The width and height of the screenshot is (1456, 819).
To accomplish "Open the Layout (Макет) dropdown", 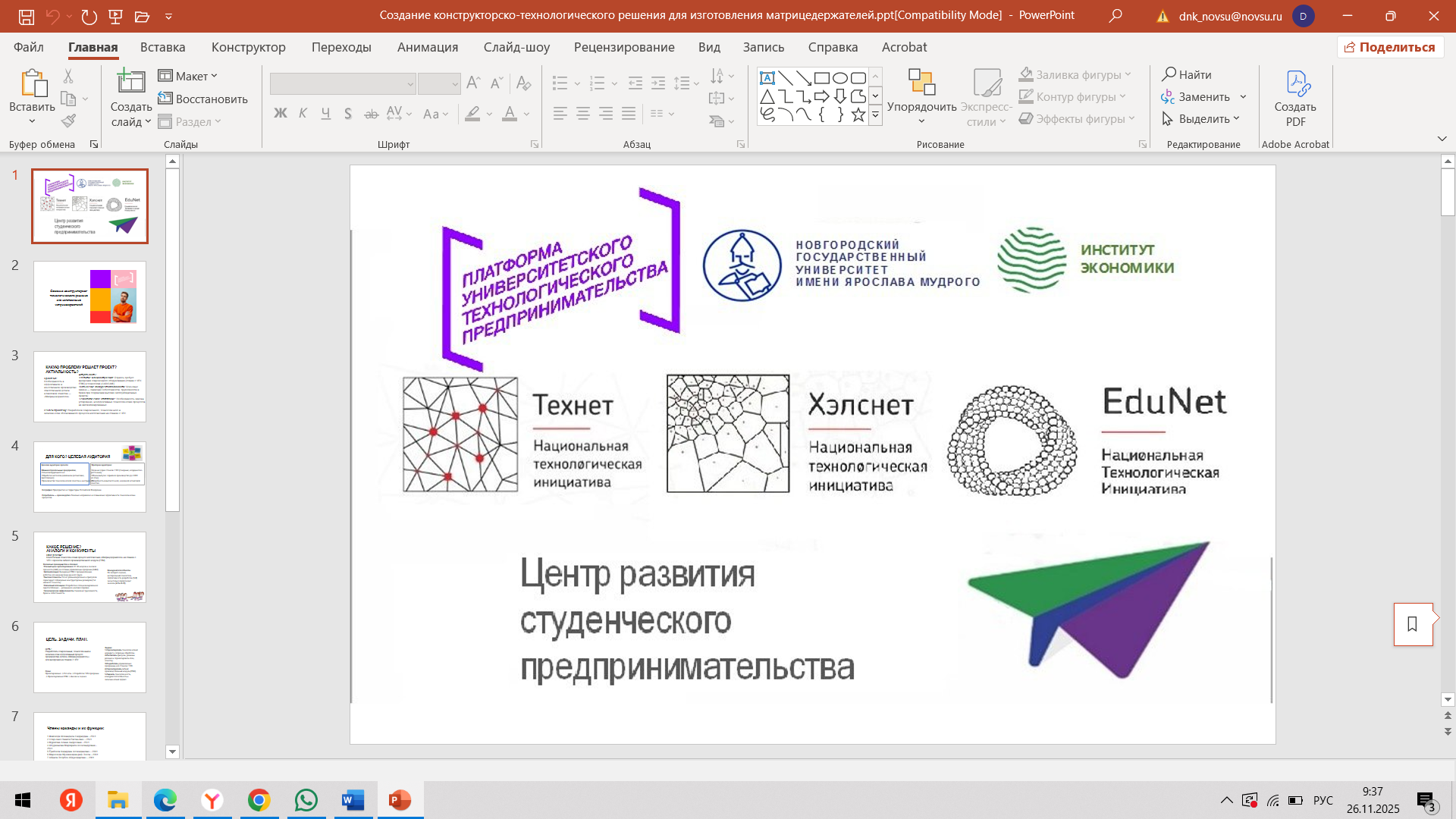I will pos(188,76).
